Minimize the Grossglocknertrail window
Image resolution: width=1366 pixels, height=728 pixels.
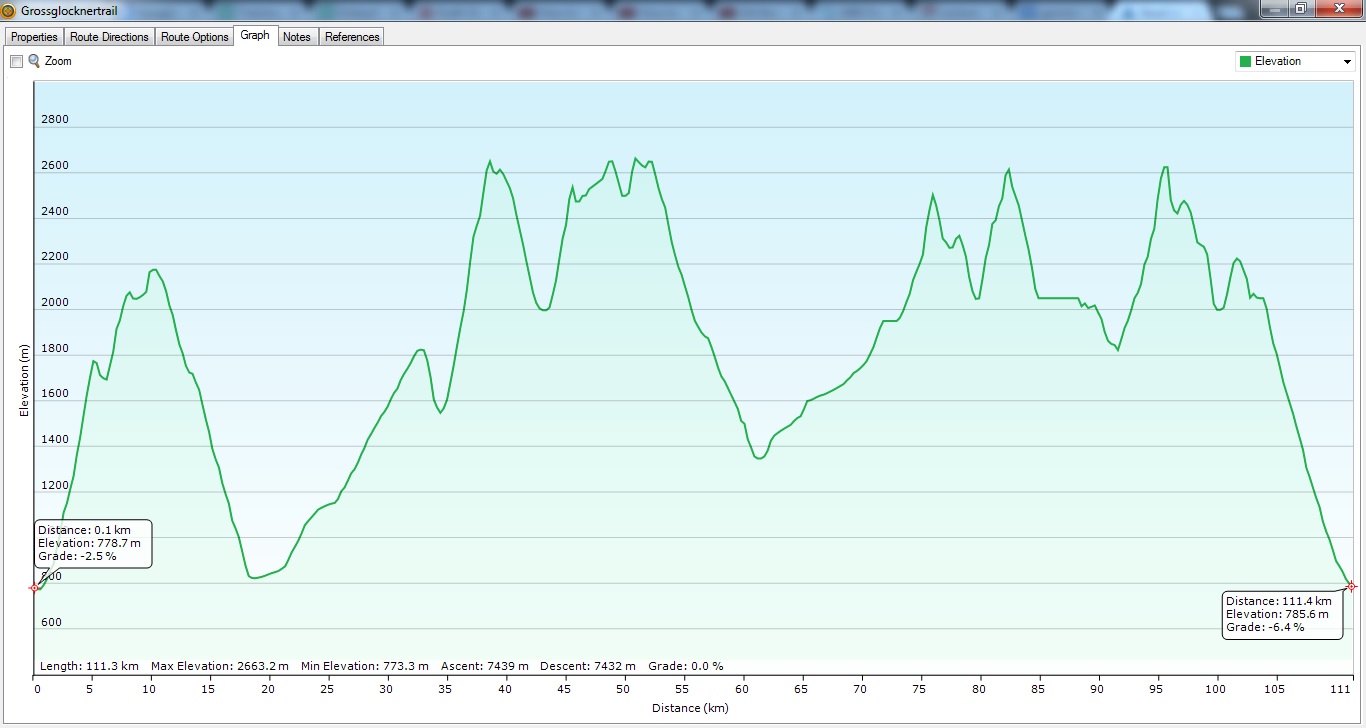(x=1274, y=9)
